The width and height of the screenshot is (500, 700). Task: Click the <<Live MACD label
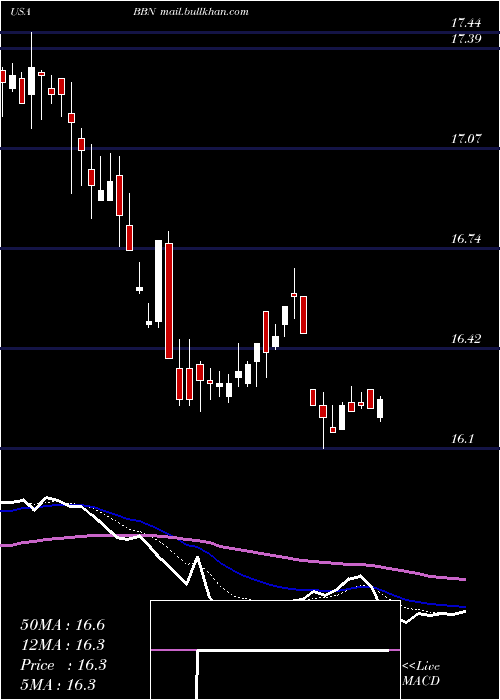(421, 673)
